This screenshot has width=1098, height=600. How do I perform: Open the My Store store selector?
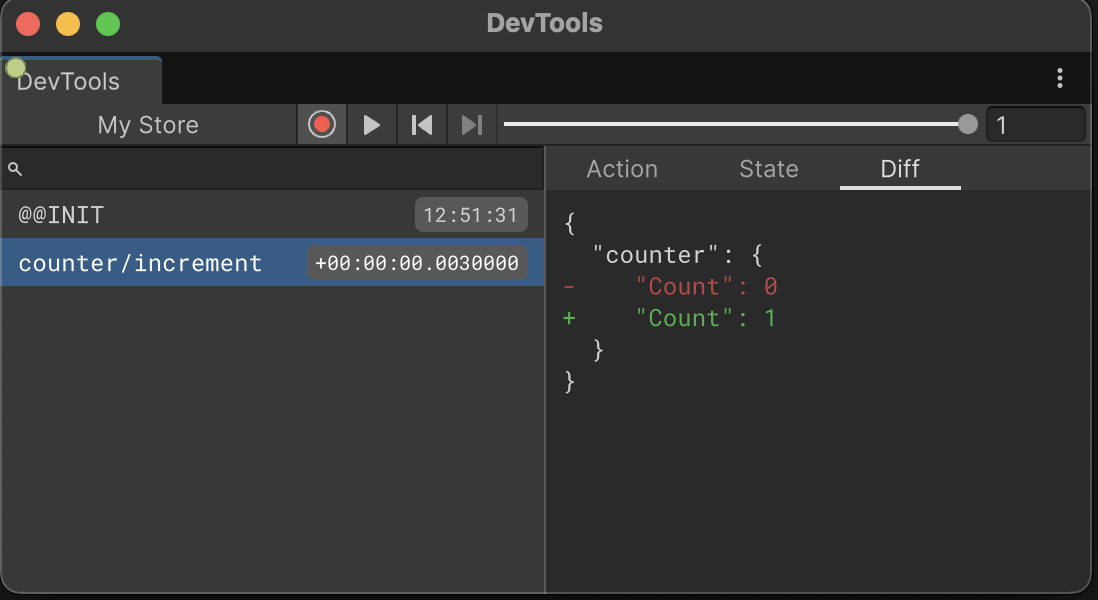[147, 124]
